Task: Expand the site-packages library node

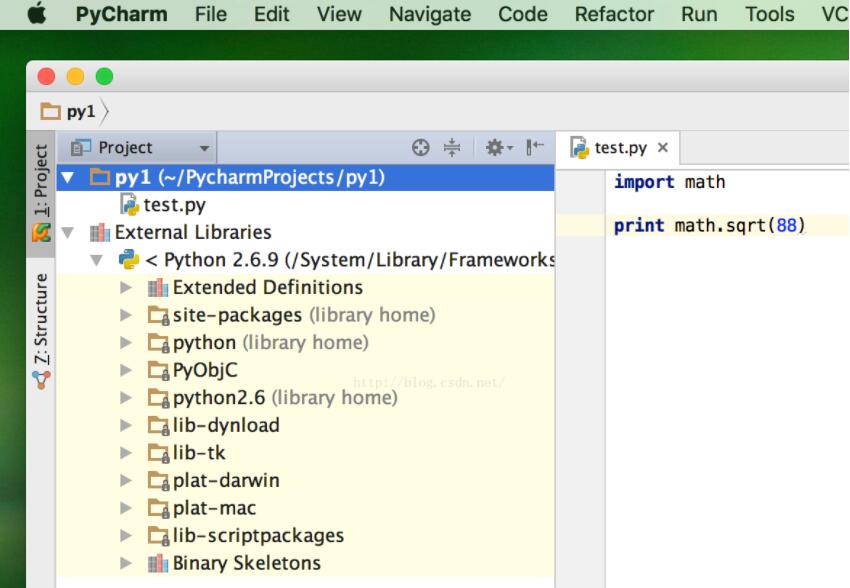Action: click(126, 315)
